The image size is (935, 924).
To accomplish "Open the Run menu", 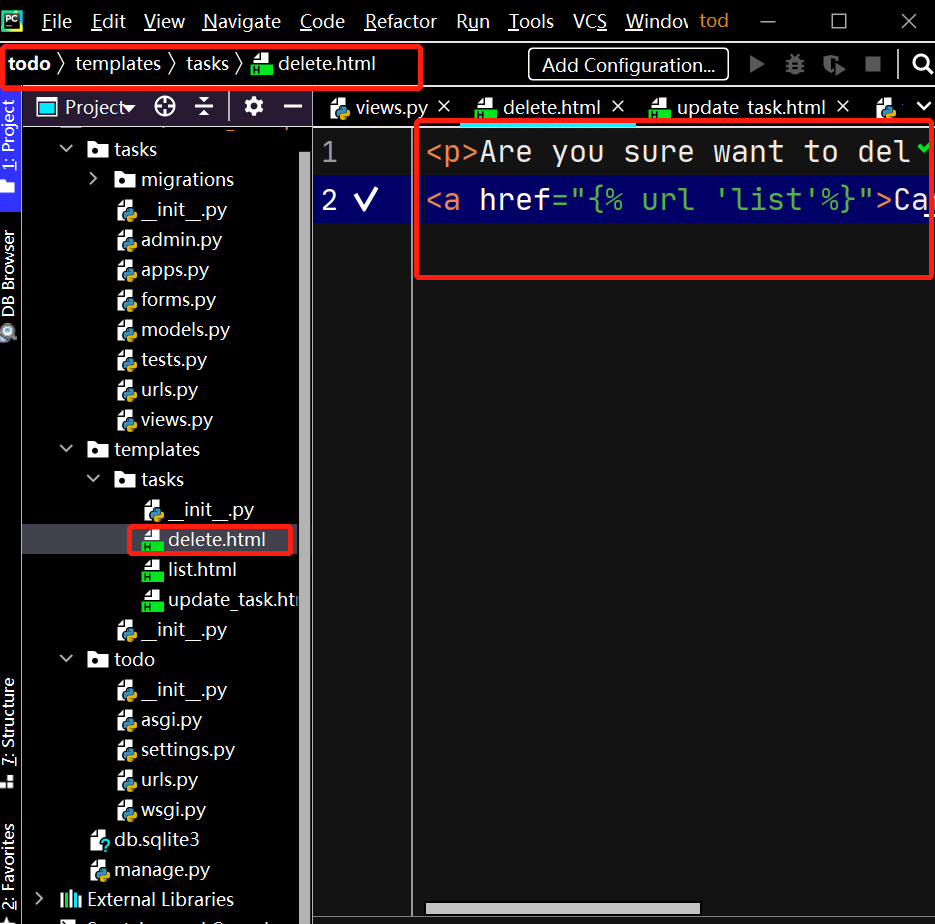I will 473,21.
